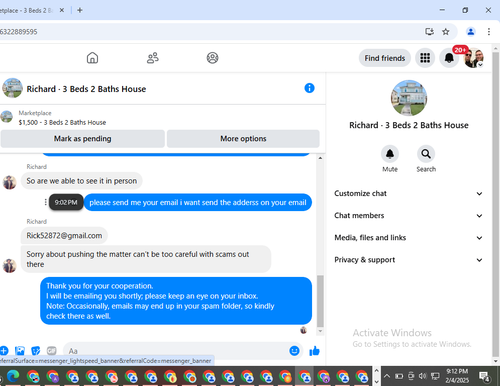Mute this conversation with the bell icon

(x=390, y=154)
